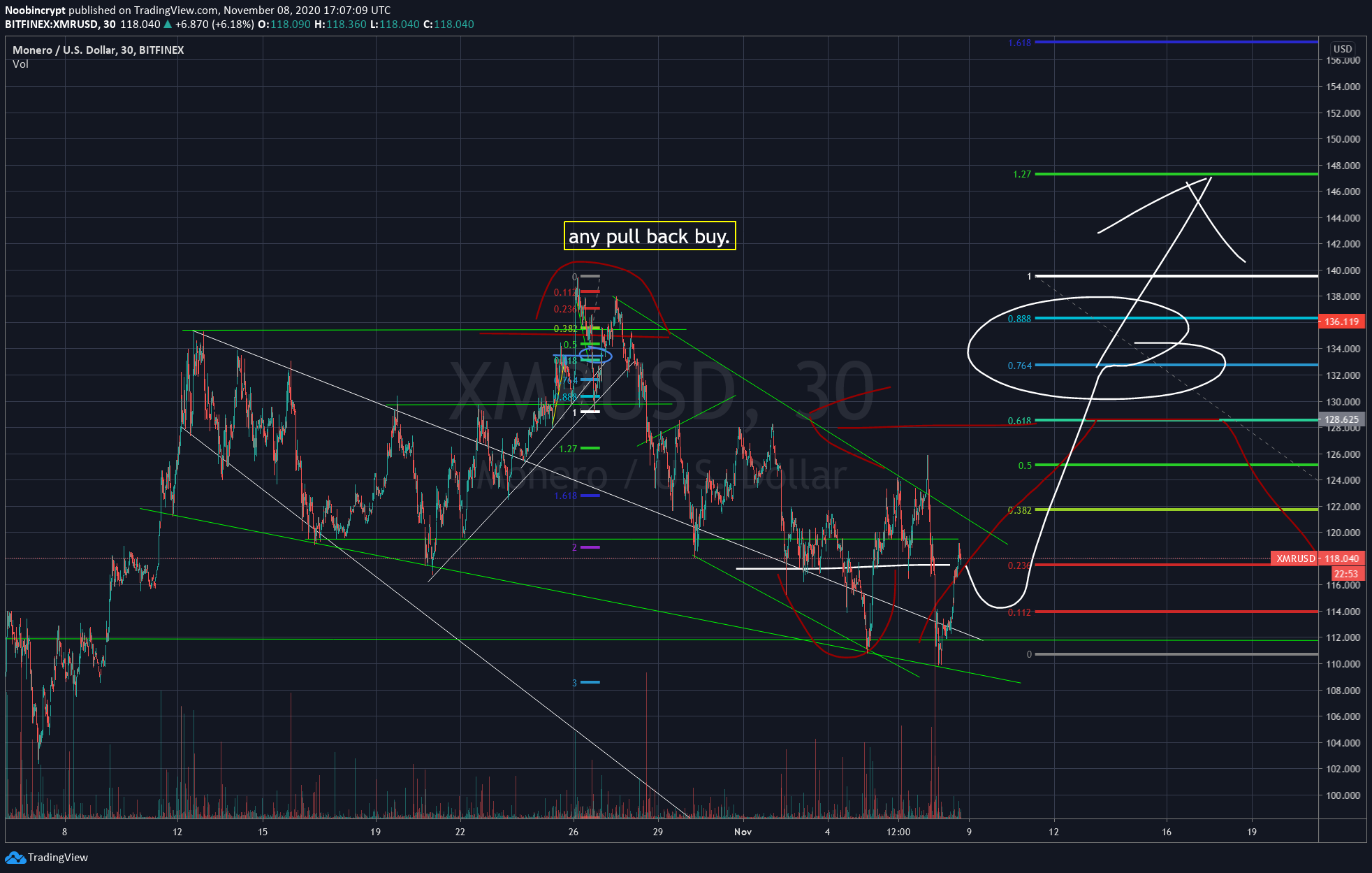
Task: Click the 12:00 label on time axis
Action: 898,832
